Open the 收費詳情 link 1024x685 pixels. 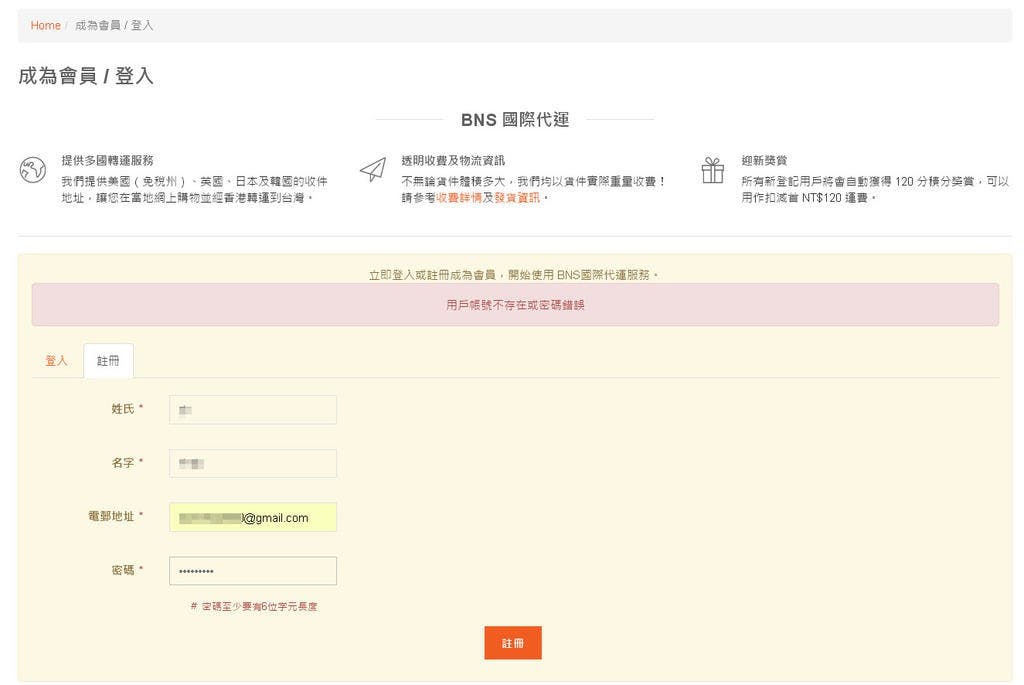tap(458, 197)
